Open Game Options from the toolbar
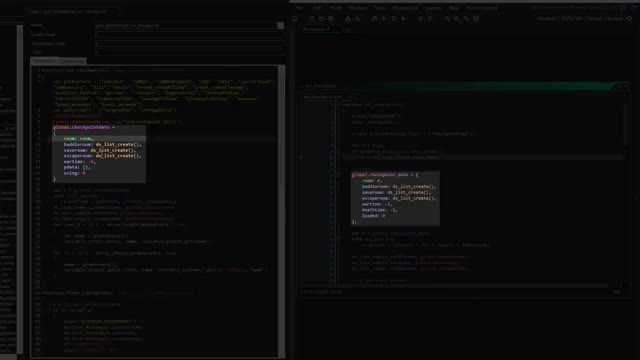640x360 pixels. (x=420, y=19)
